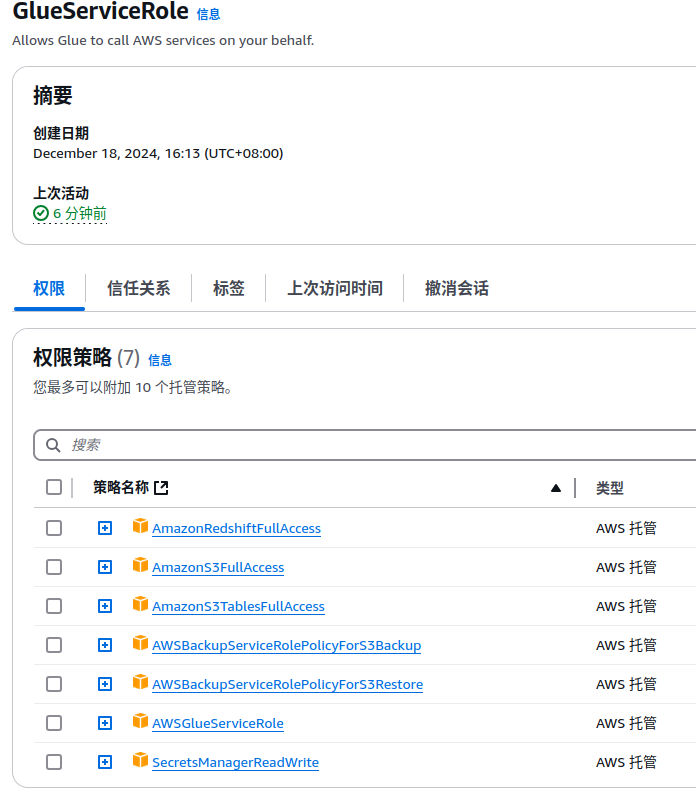696x792 pixels.
Task: Click the policy icon beside AmazonS3TablesFullAccess
Action: coord(140,603)
